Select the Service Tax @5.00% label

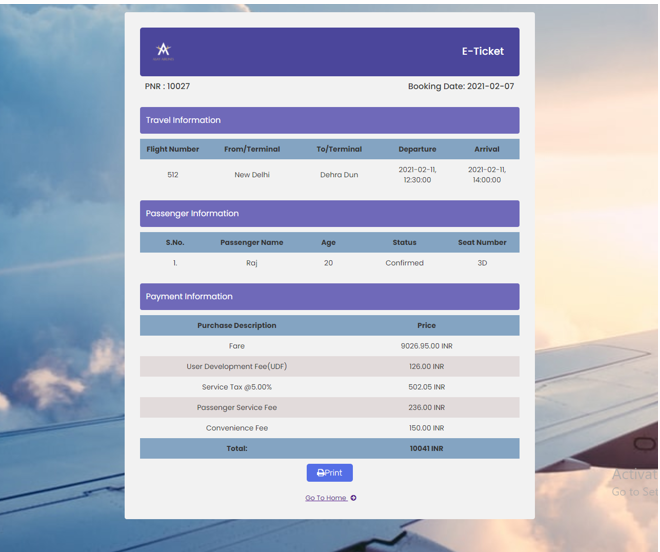237,387
